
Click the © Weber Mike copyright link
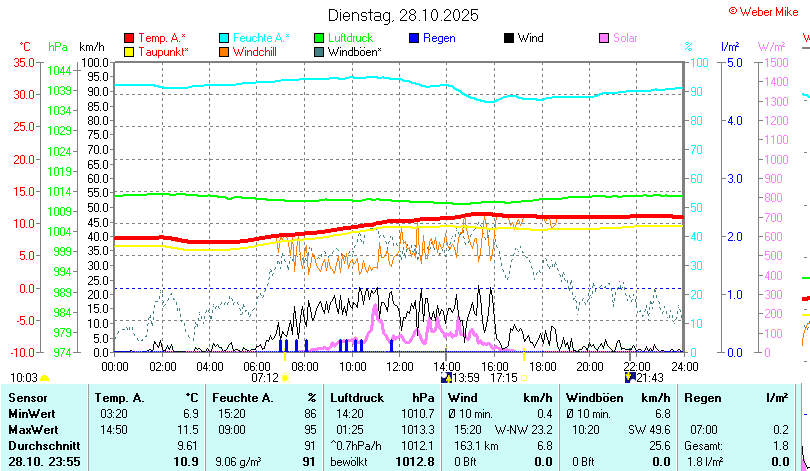click(x=765, y=10)
